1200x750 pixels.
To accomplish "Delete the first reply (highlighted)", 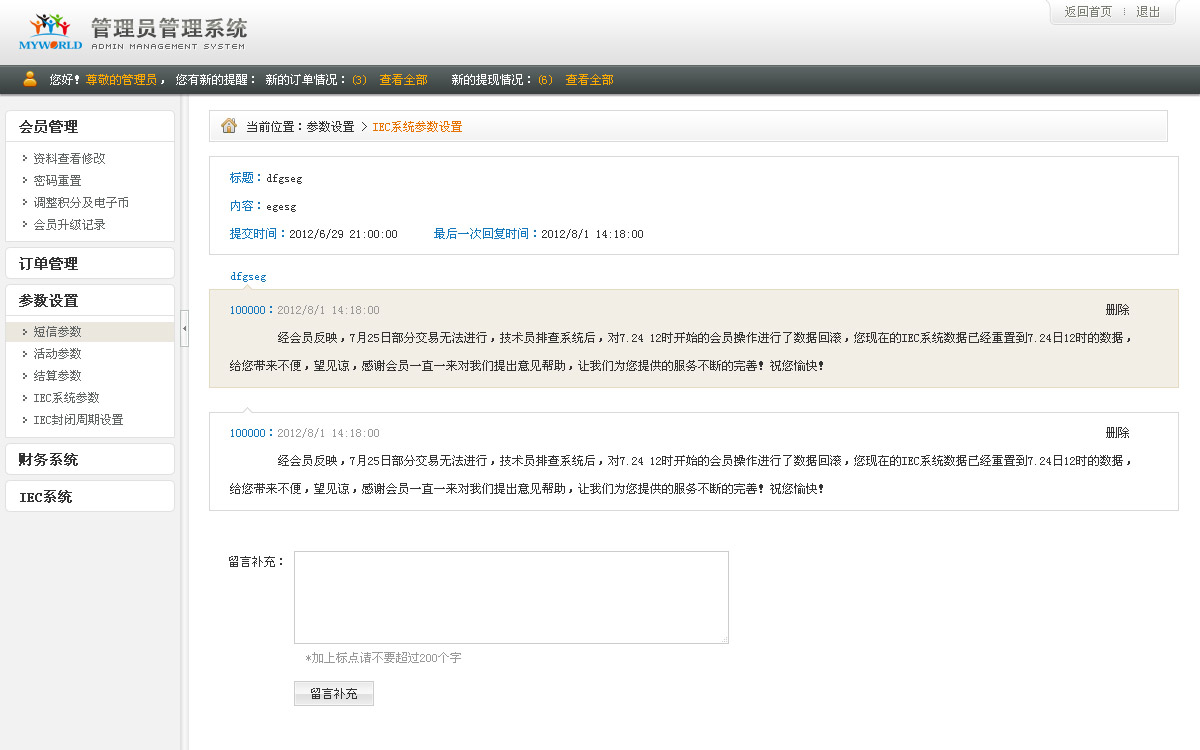I will [x=1117, y=310].
